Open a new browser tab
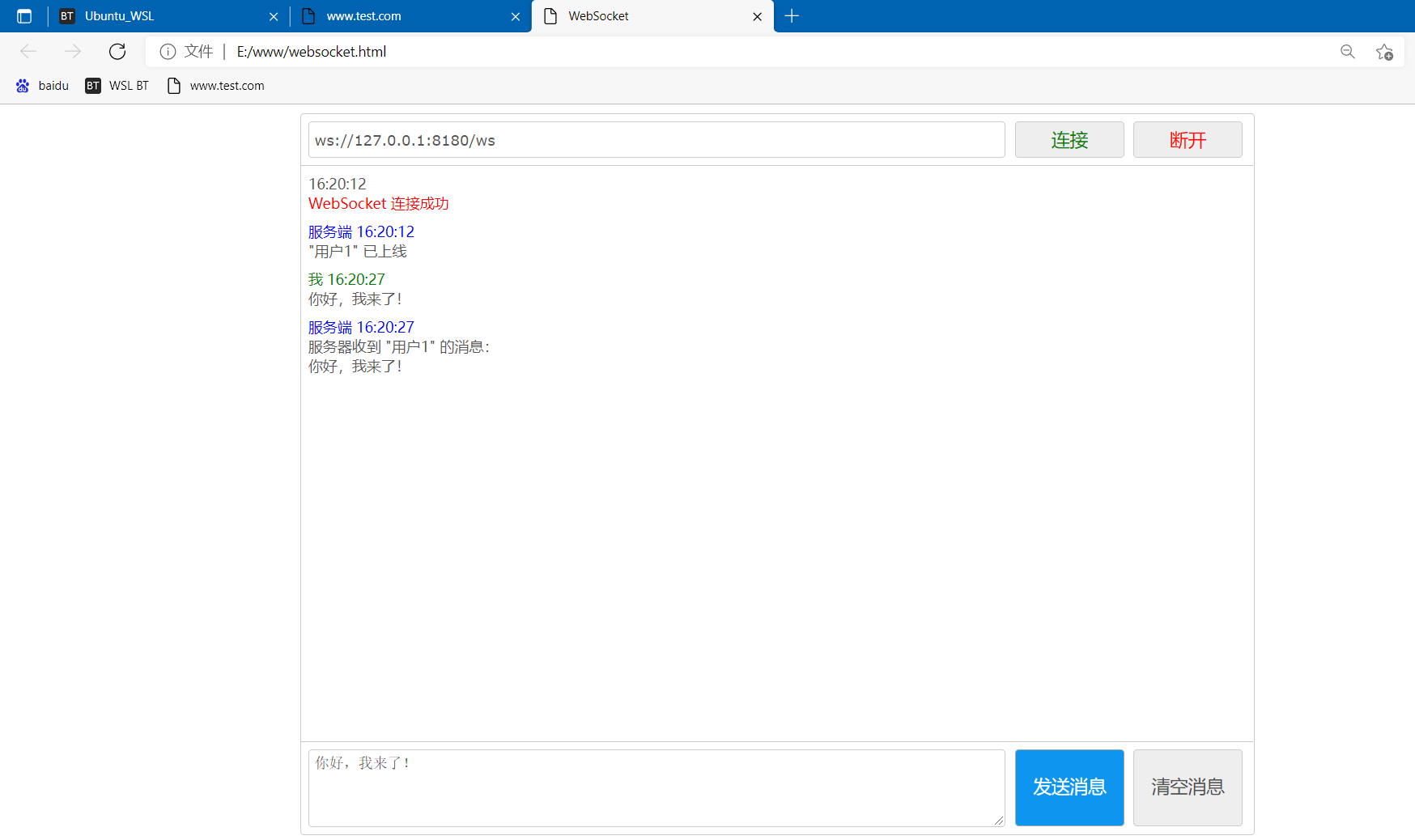 pos(792,16)
